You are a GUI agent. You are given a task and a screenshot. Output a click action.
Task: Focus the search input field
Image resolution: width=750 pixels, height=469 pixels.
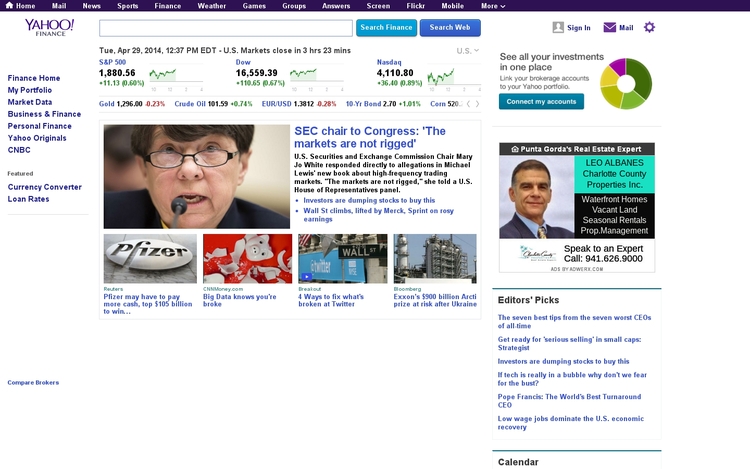(x=226, y=28)
